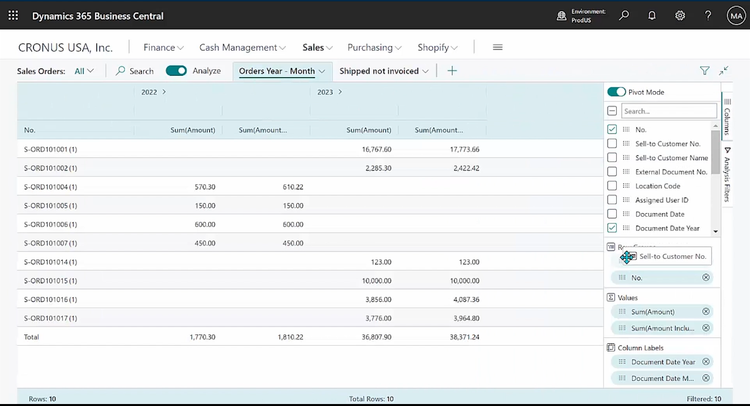The width and height of the screenshot is (750, 406).
Task: Open the All view dropdown
Action: [x=84, y=71]
